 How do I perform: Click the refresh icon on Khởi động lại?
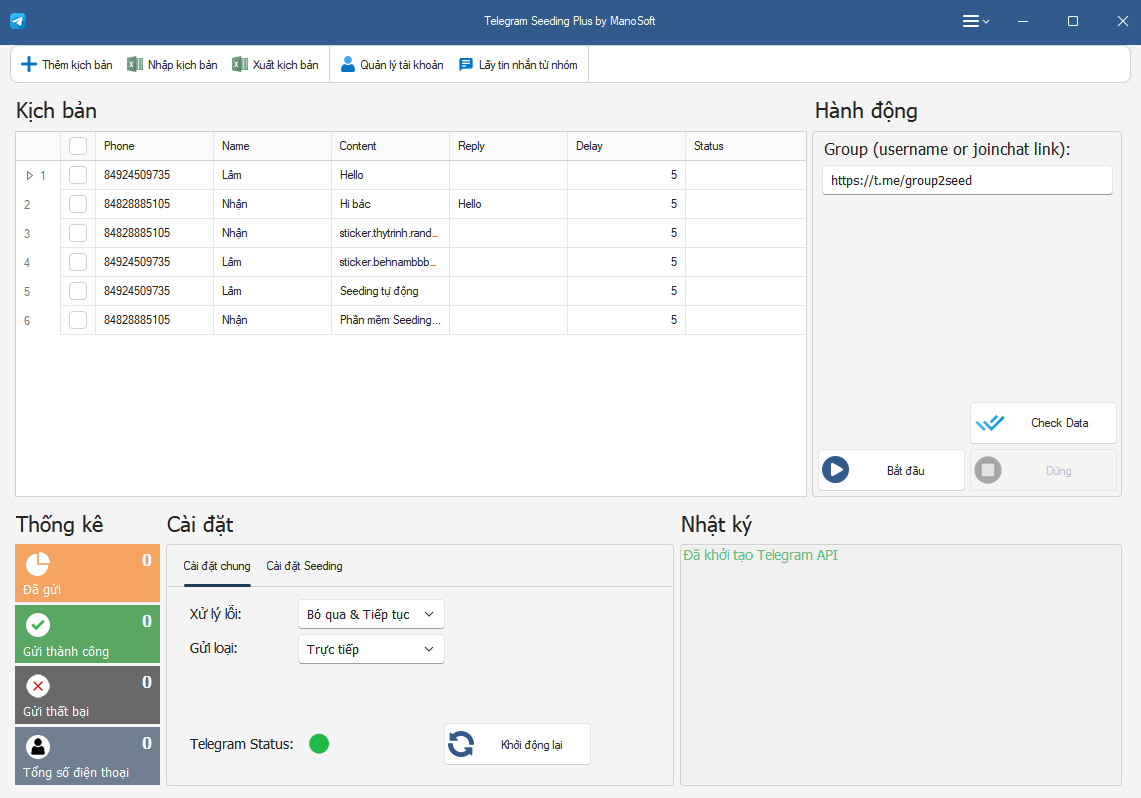(461, 744)
